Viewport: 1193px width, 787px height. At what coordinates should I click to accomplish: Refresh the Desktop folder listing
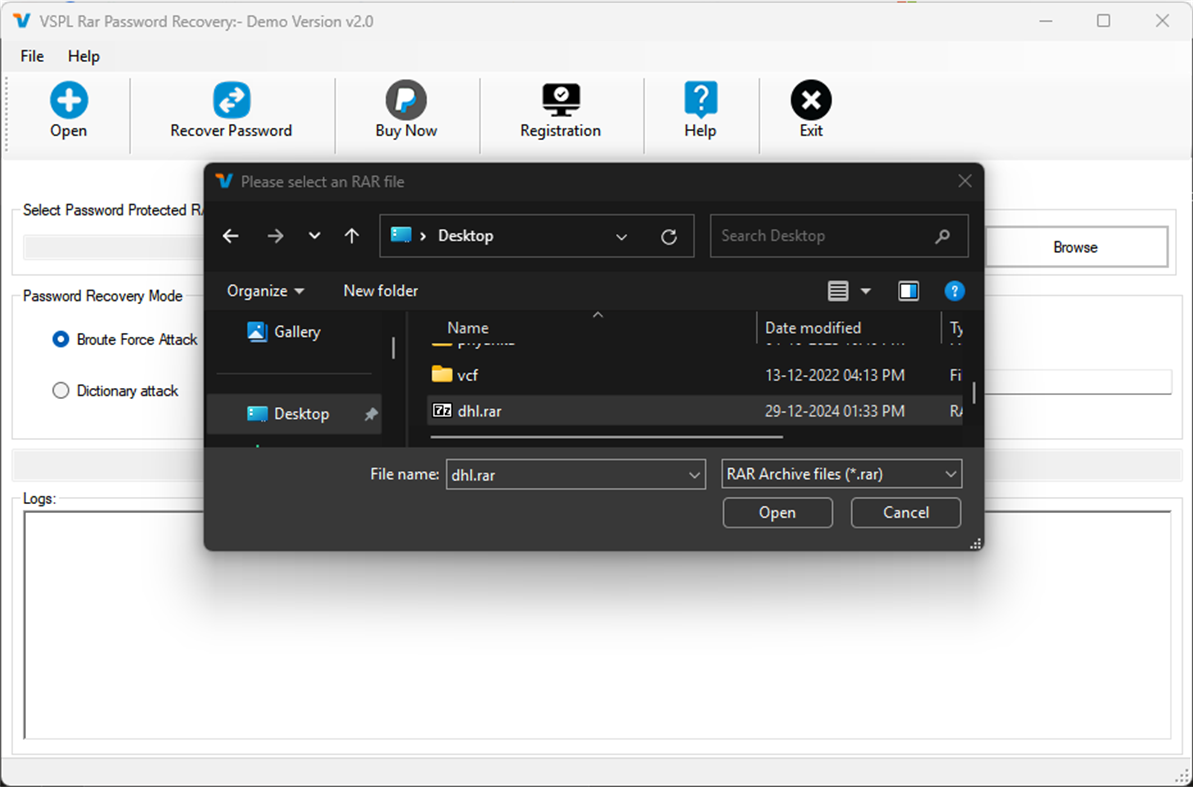pos(670,236)
